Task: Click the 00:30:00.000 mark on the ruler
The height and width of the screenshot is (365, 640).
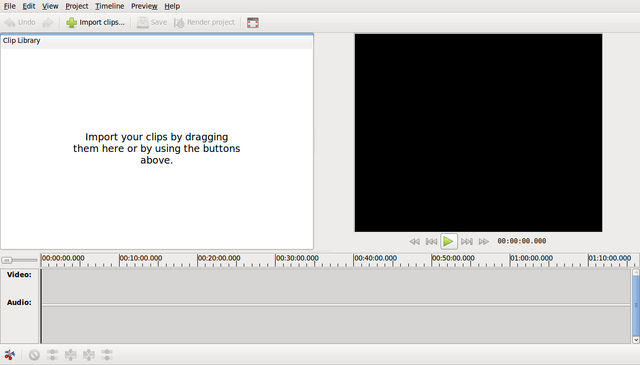Action: [297, 258]
